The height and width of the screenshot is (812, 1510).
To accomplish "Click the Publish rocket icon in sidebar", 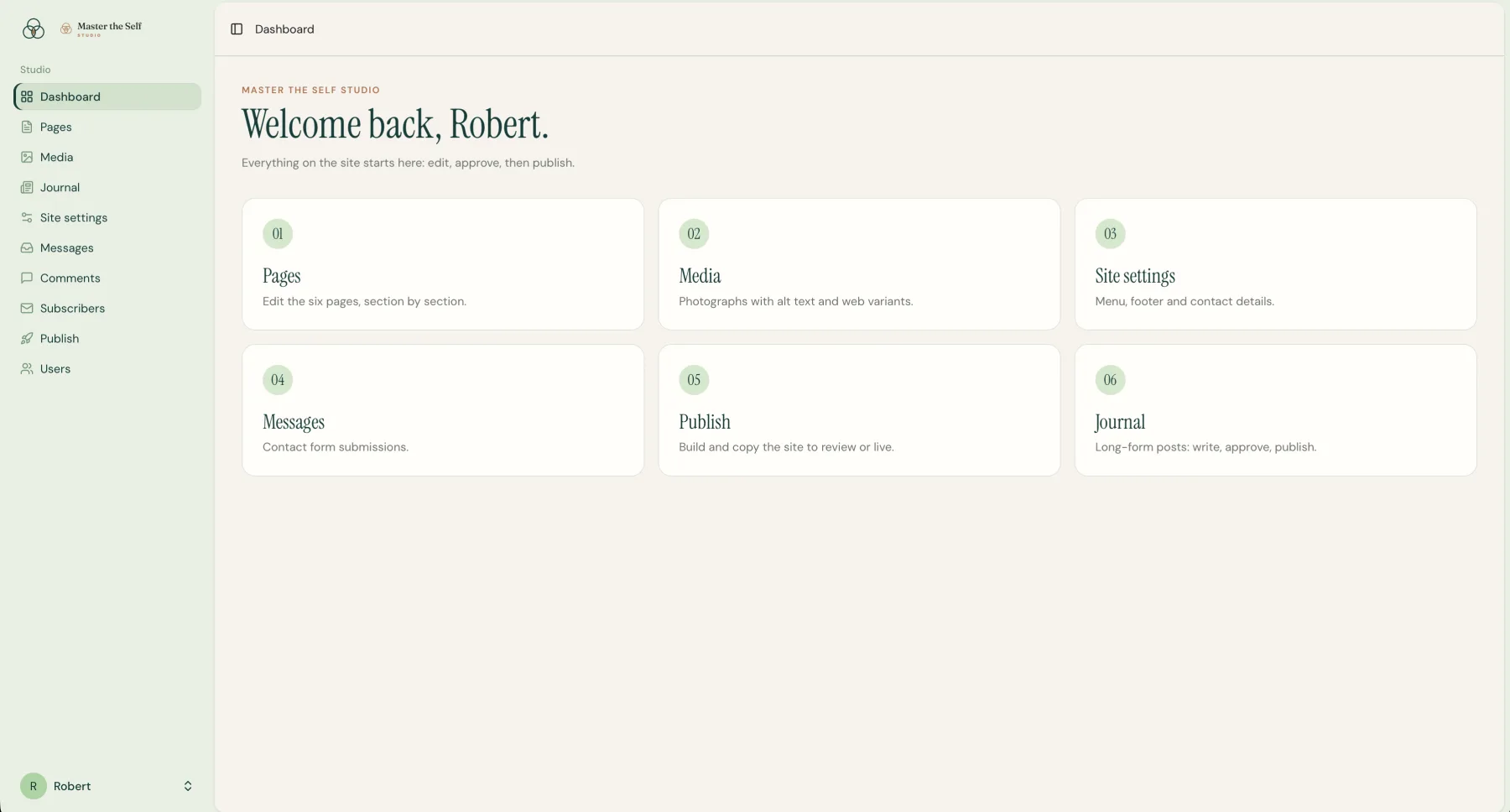I will point(27,338).
